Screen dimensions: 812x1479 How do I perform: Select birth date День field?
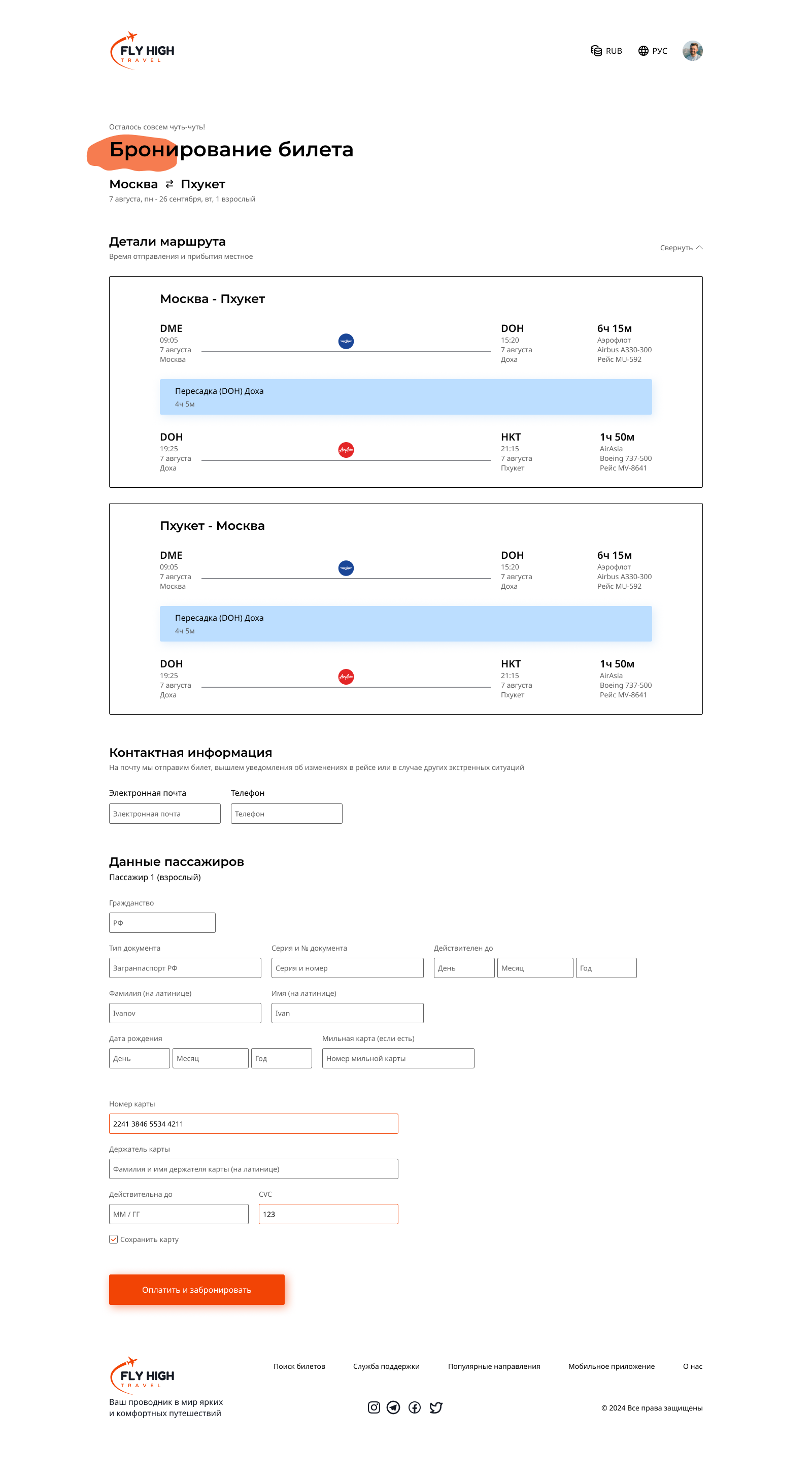tap(140, 1058)
